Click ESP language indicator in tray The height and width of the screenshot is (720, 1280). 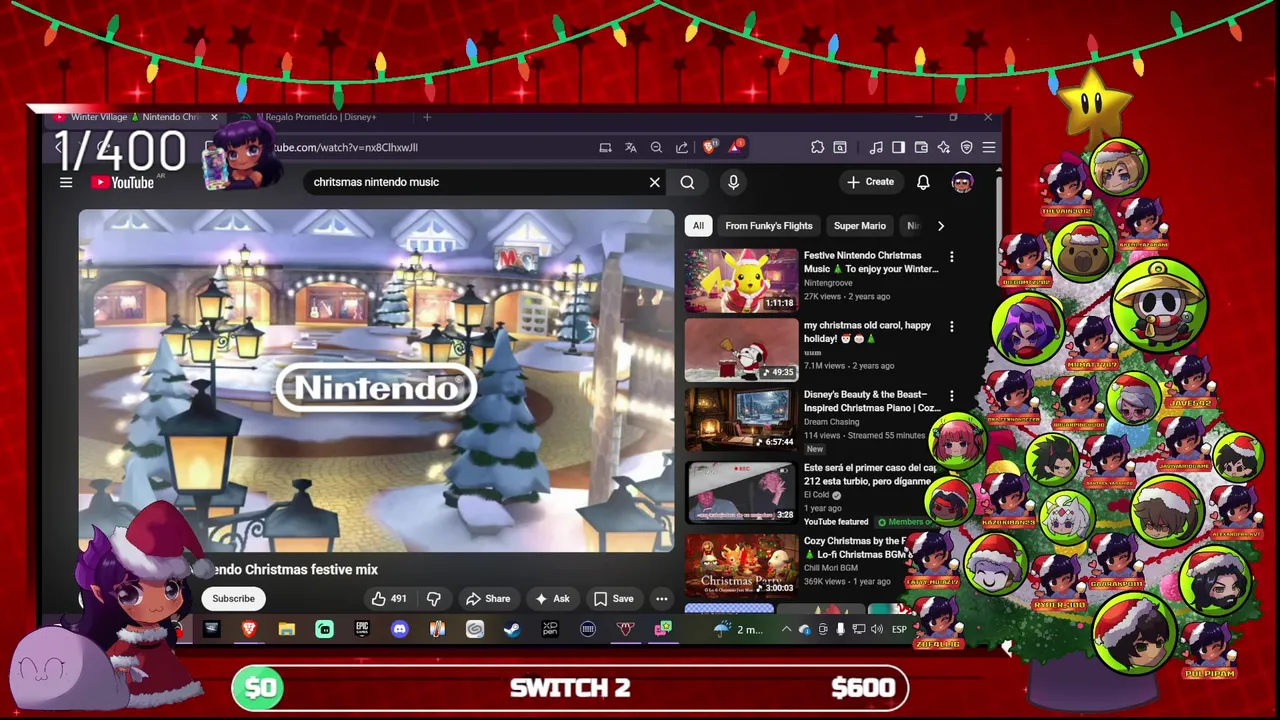point(899,629)
